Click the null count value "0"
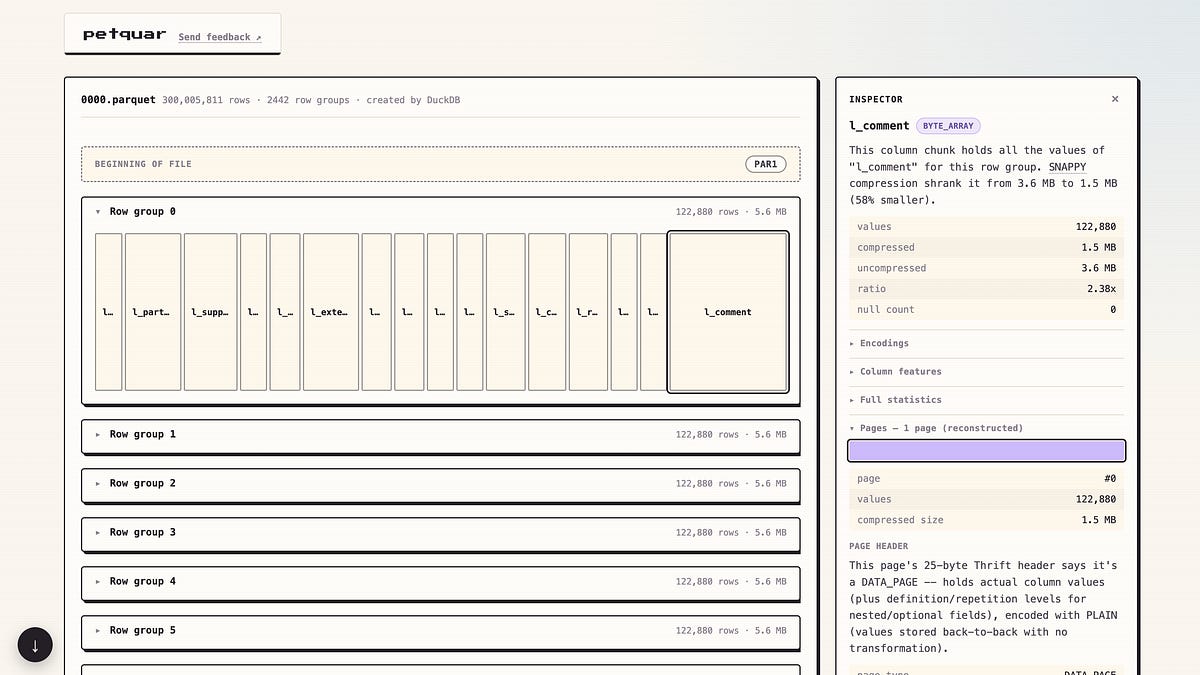1200x675 pixels. click(x=1113, y=310)
